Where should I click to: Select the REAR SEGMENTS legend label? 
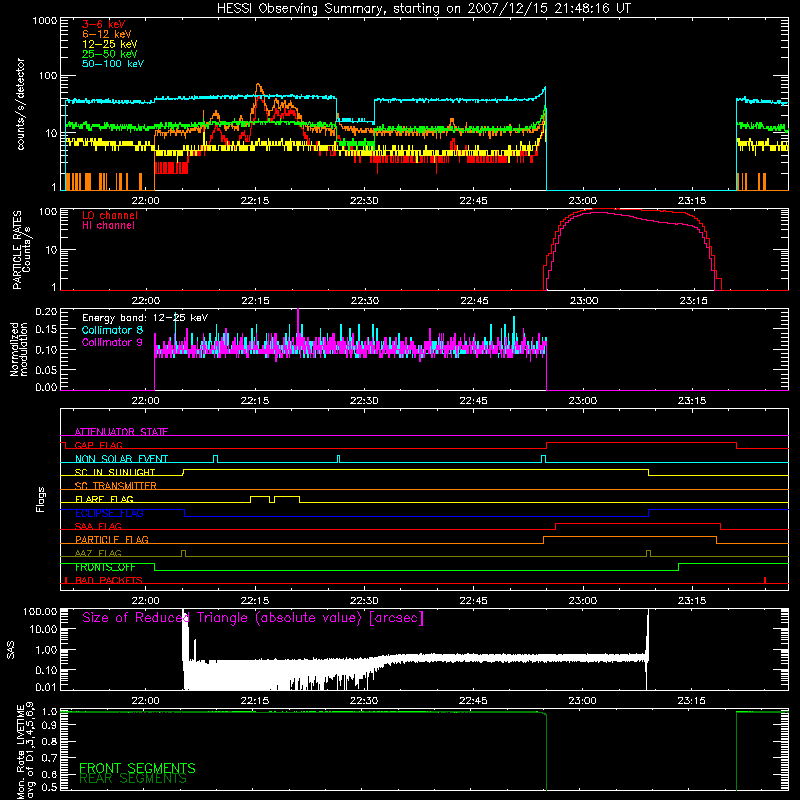(x=133, y=779)
